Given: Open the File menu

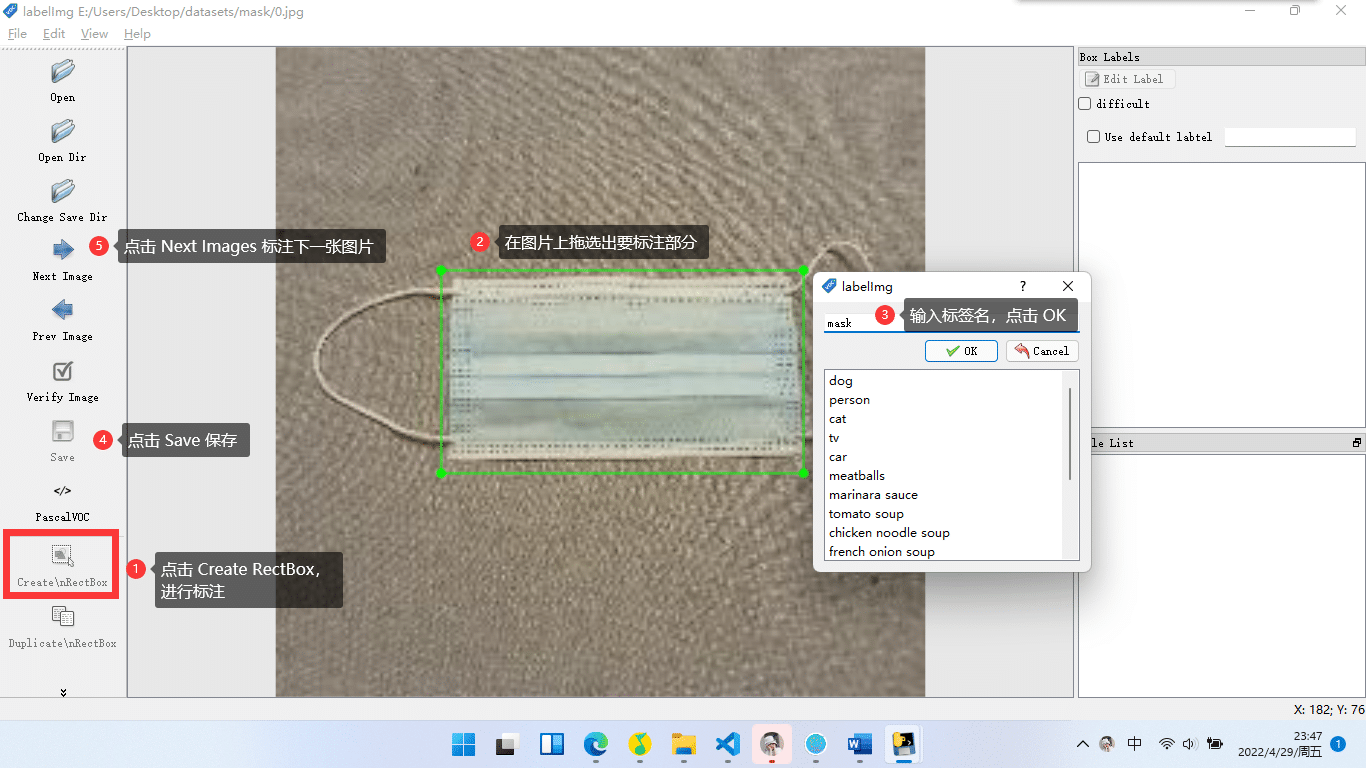Looking at the screenshot, I should pos(17,34).
